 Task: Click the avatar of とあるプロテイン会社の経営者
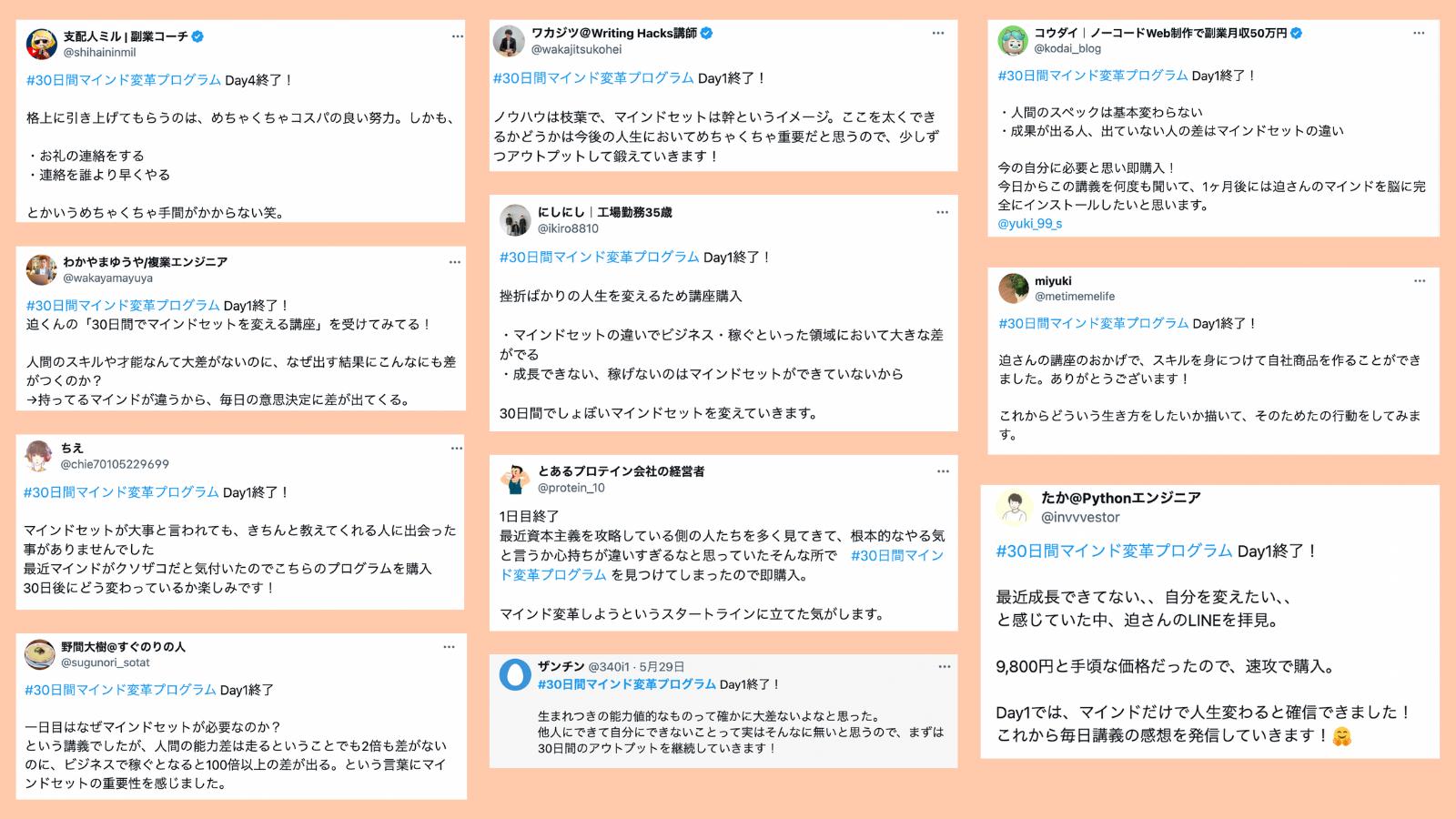(x=515, y=479)
